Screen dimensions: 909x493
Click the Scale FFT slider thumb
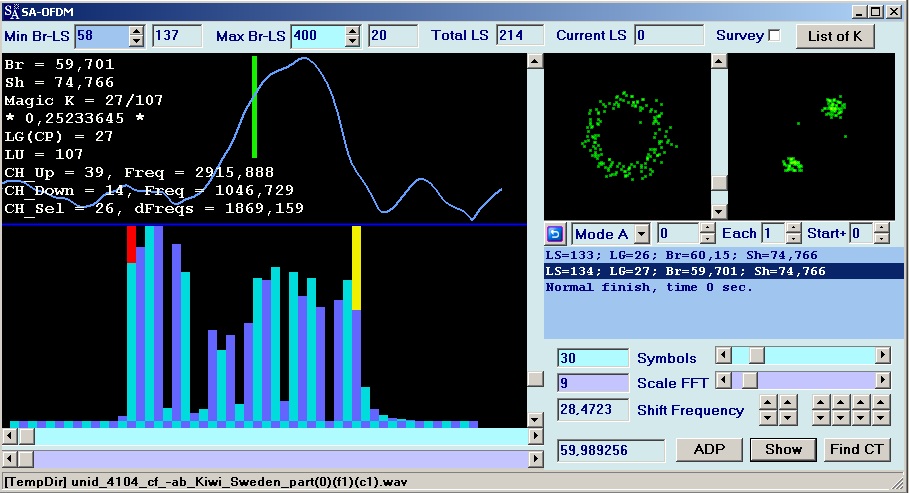(750, 380)
